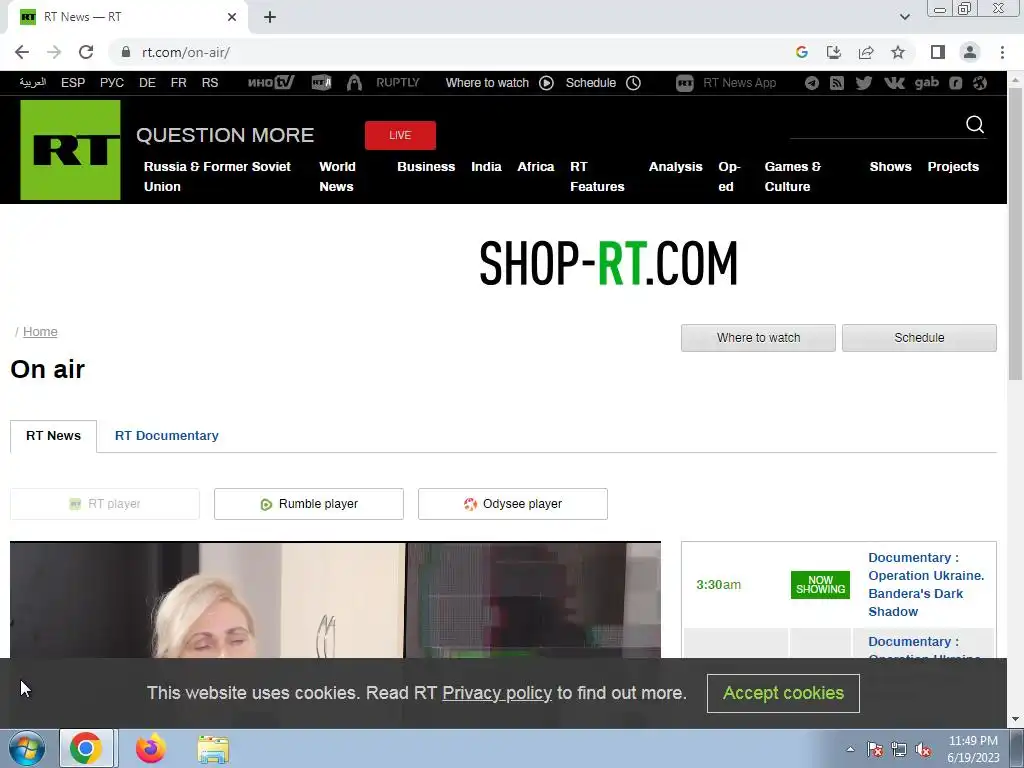The image size is (1024, 768).
Task: Open Privacy policy link
Action: click(x=497, y=693)
